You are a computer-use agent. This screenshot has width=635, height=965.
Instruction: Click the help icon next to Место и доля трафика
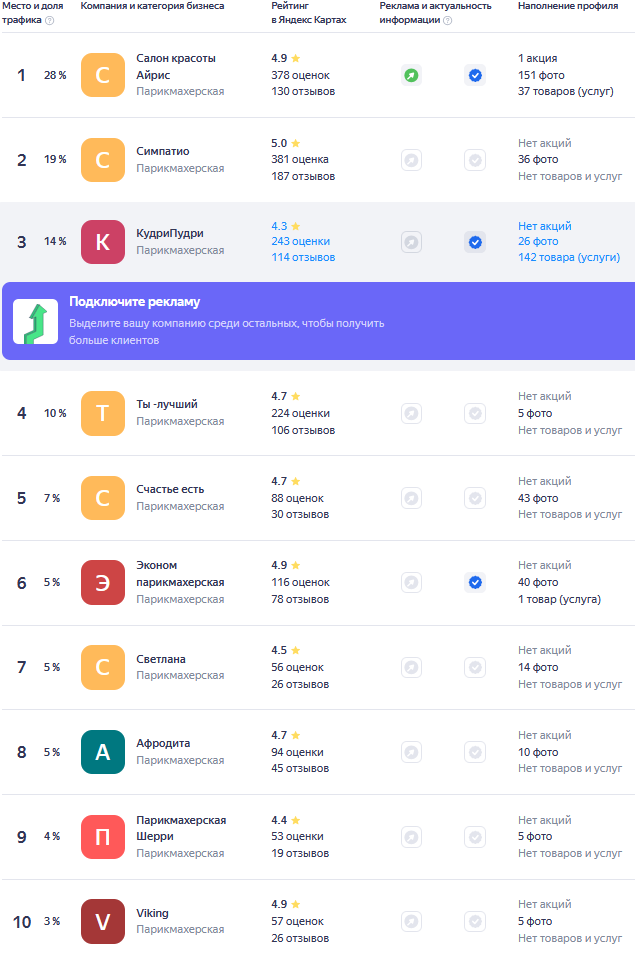point(50,20)
